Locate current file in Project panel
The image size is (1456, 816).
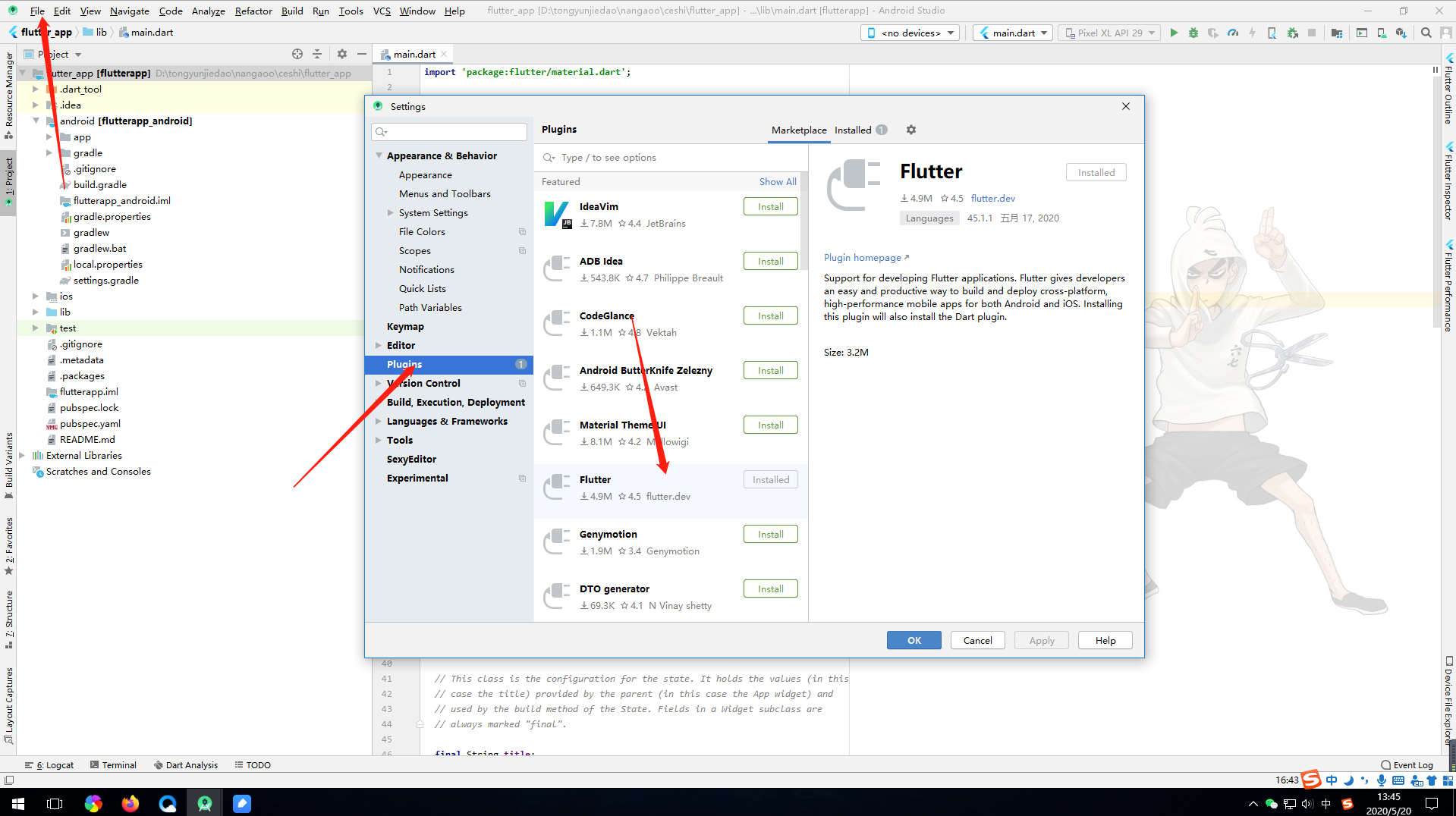tap(297, 54)
